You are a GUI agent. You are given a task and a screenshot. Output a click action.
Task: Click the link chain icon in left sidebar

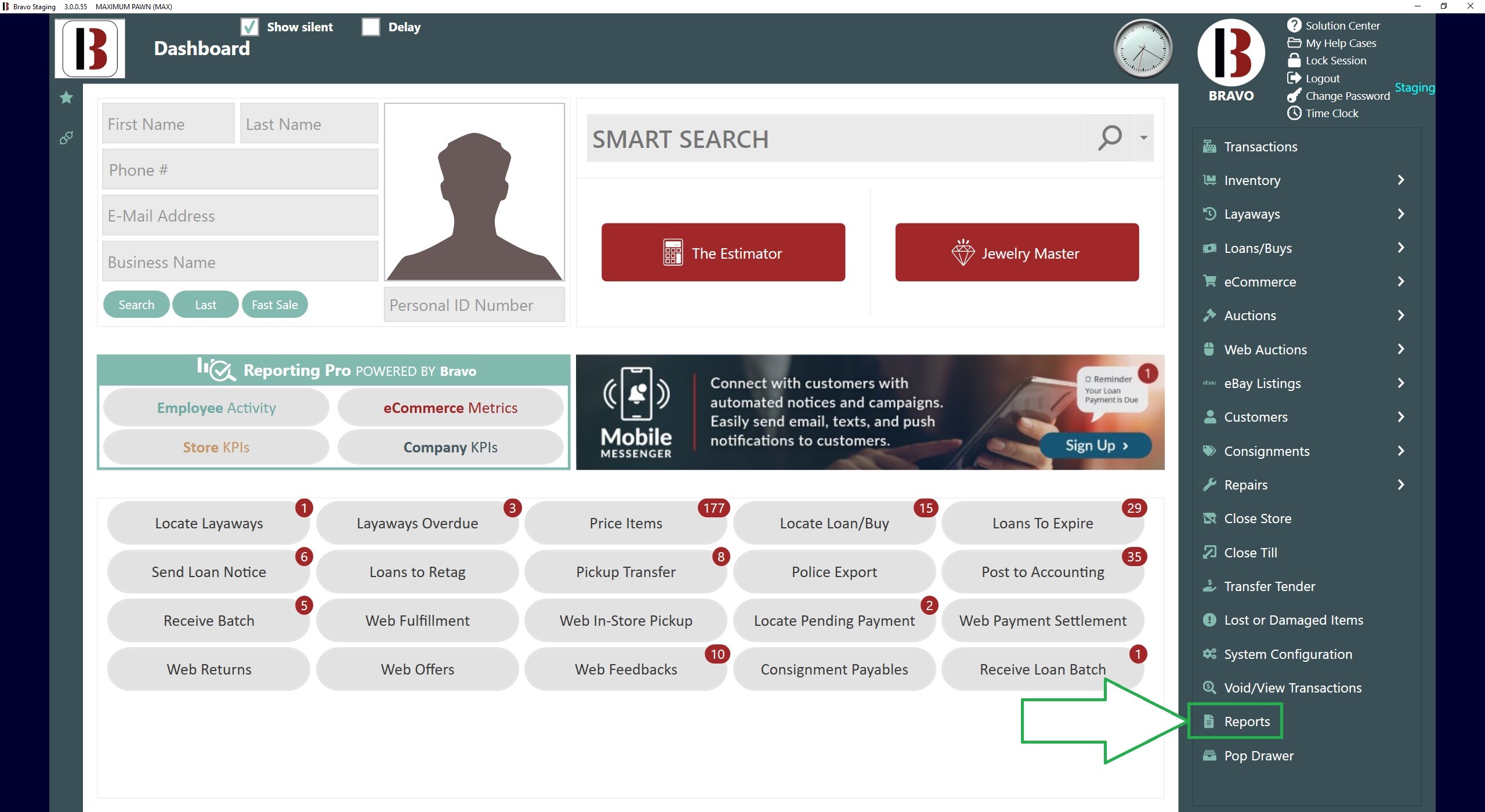coord(66,138)
